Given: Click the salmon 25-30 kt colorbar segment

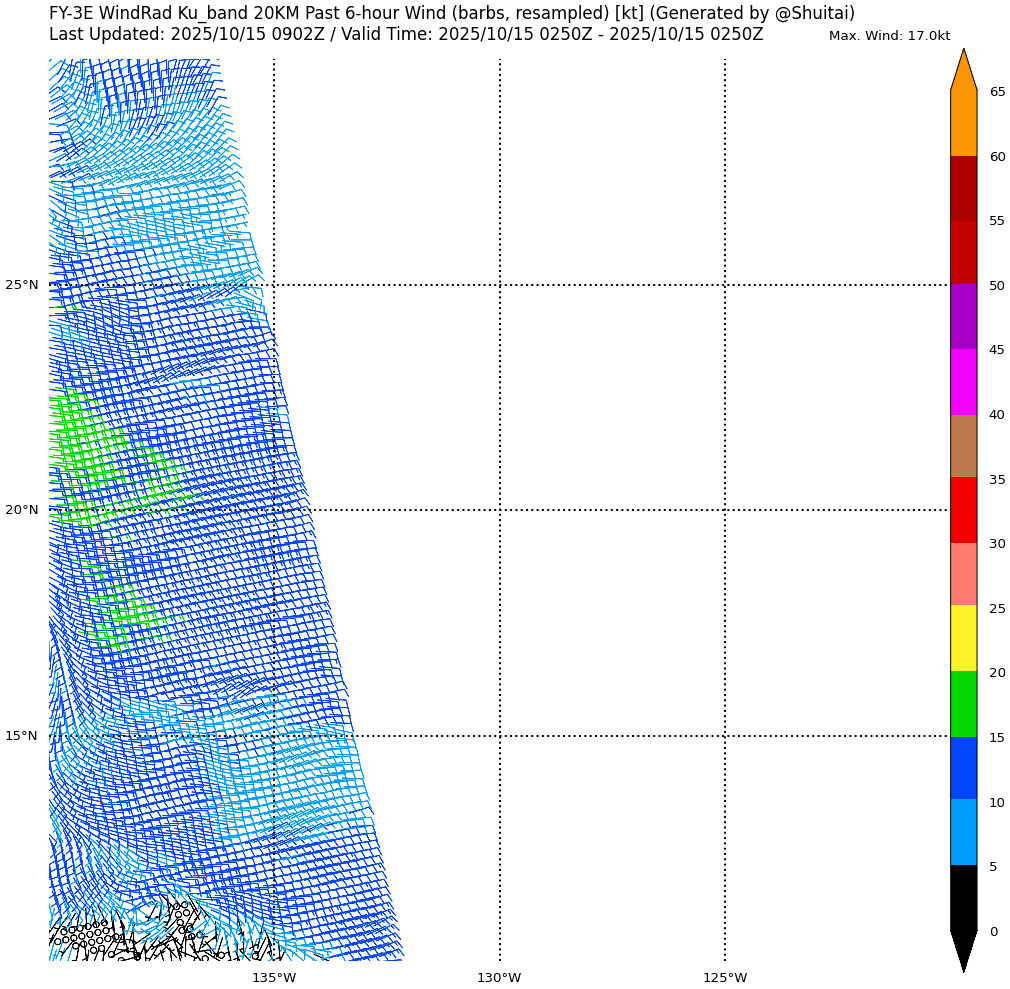Looking at the screenshot, I should (x=963, y=574).
